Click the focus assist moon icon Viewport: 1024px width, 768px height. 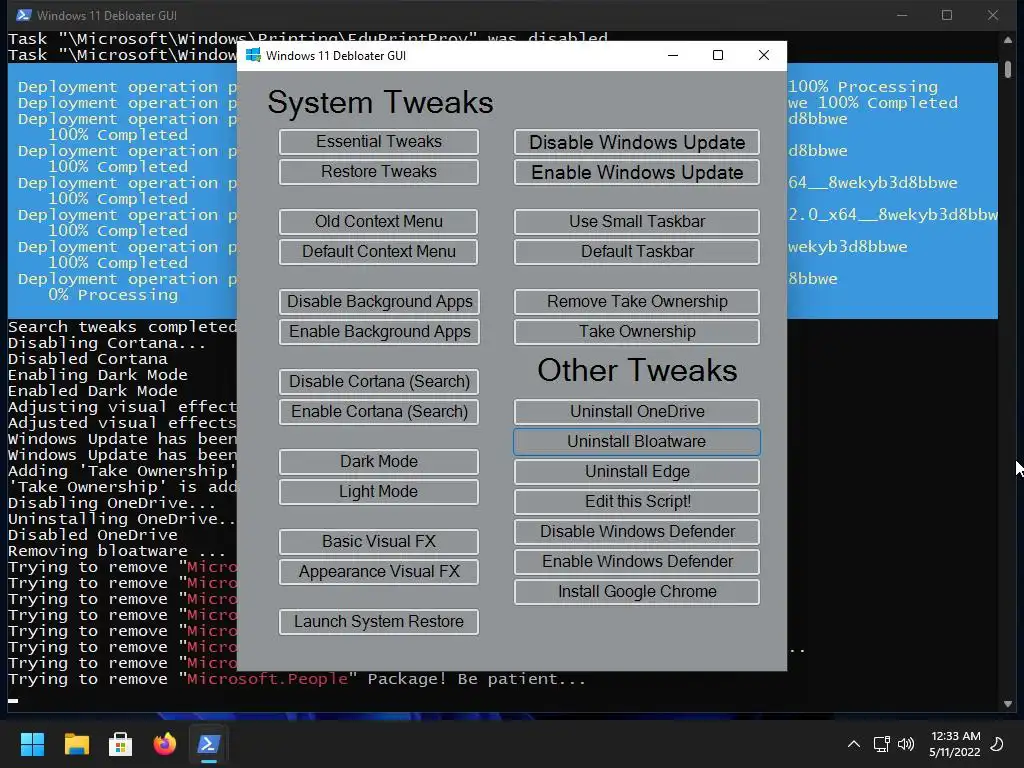point(997,744)
